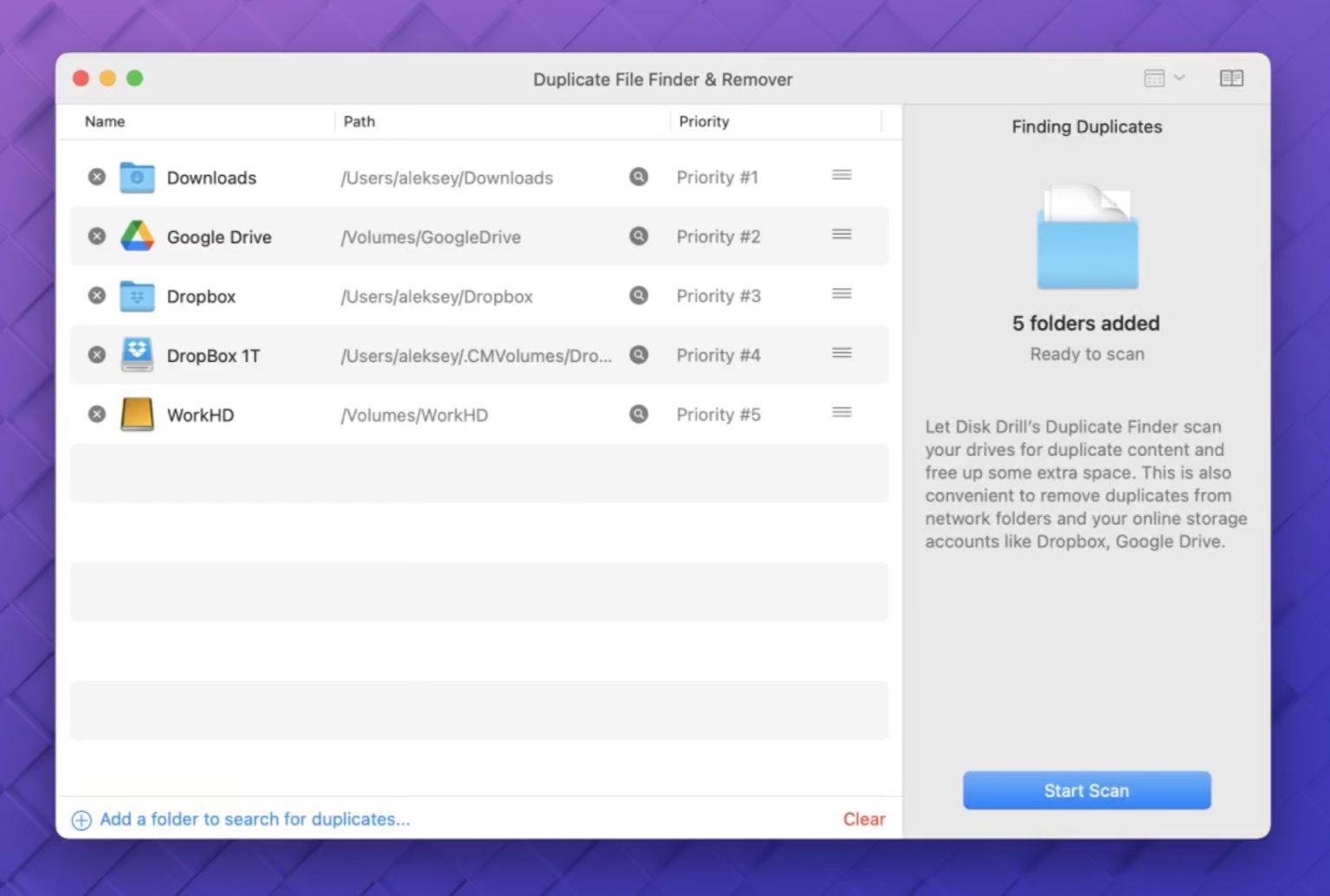The height and width of the screenshot is (896, 1330).
Task: Click the 5 folders added heading
Action: pyautogui.click(x=1086, y=324)
